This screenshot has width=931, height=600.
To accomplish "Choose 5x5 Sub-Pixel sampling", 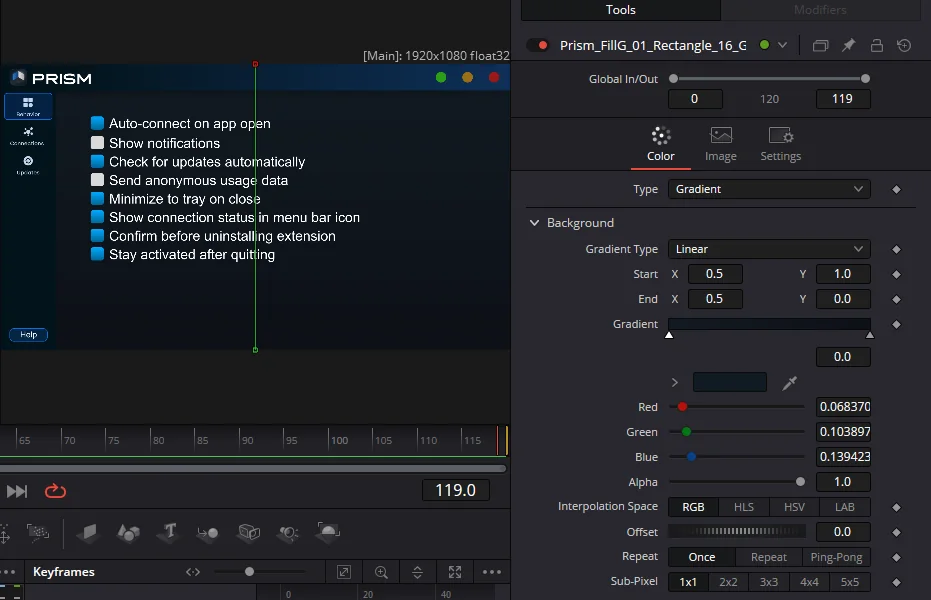I will 850,582.
